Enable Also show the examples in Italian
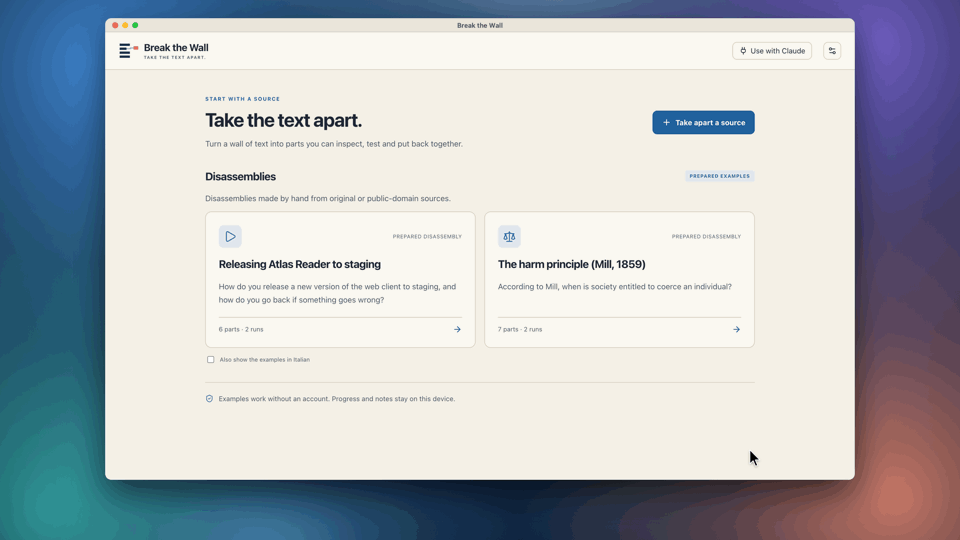 click(x=211, y=359)
